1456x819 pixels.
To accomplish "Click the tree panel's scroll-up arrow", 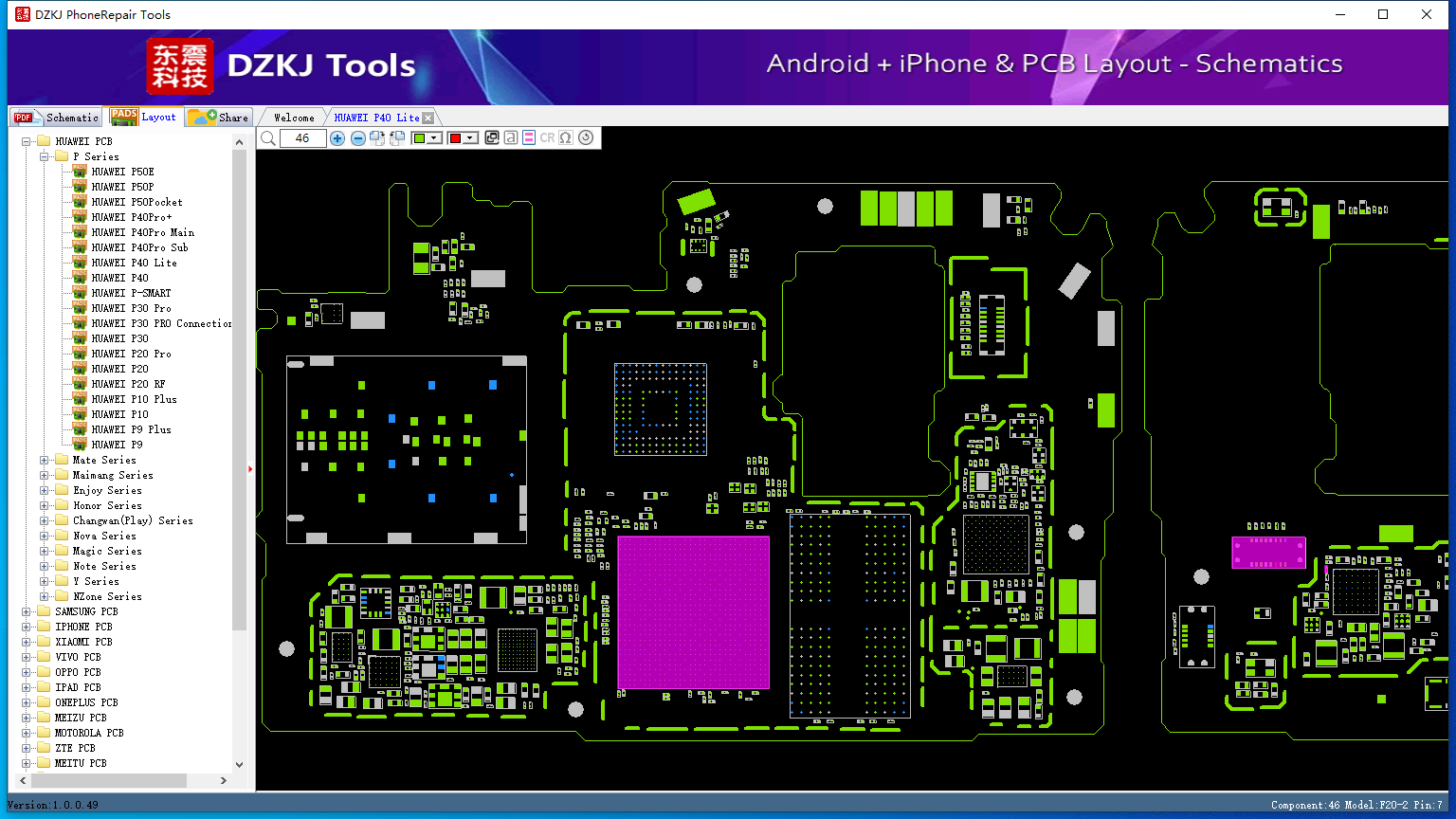I will coord(239,141).
